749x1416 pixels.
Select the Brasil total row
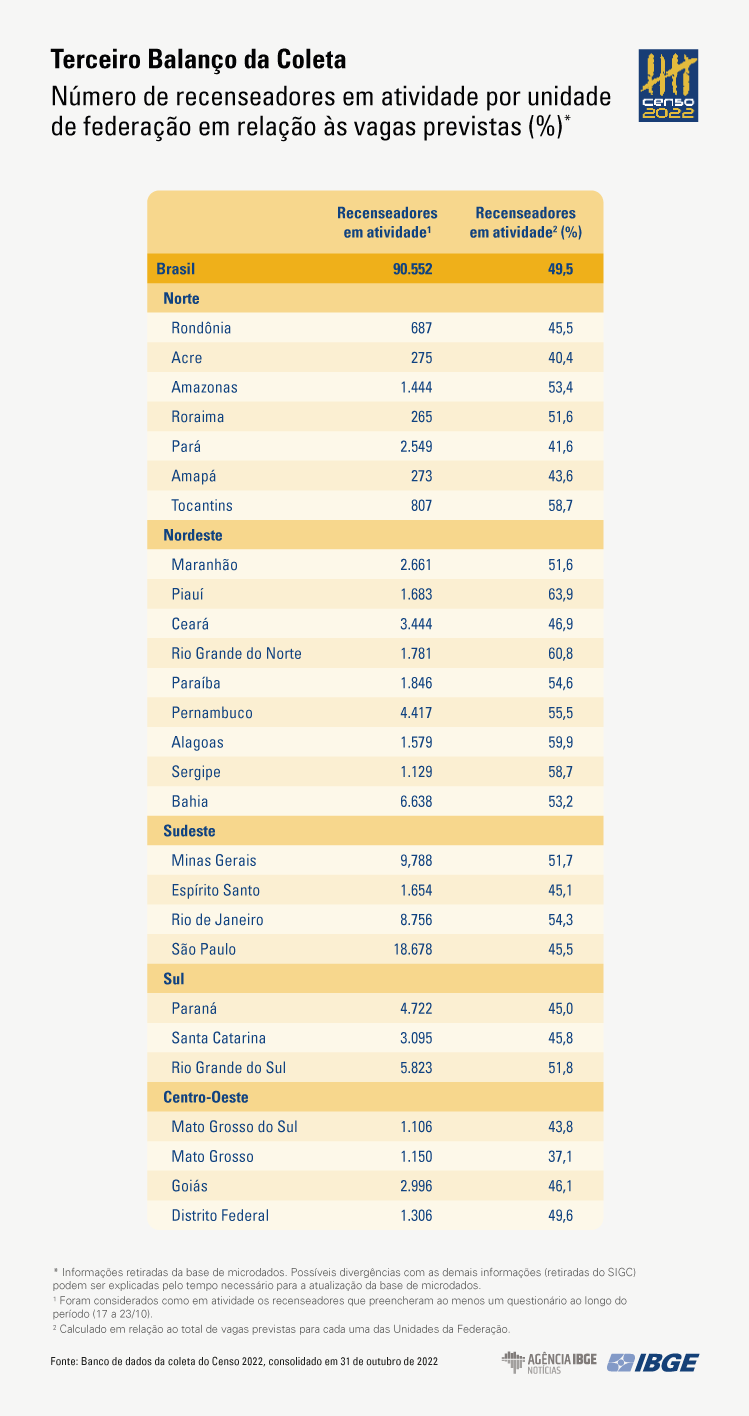pos(176,269)
